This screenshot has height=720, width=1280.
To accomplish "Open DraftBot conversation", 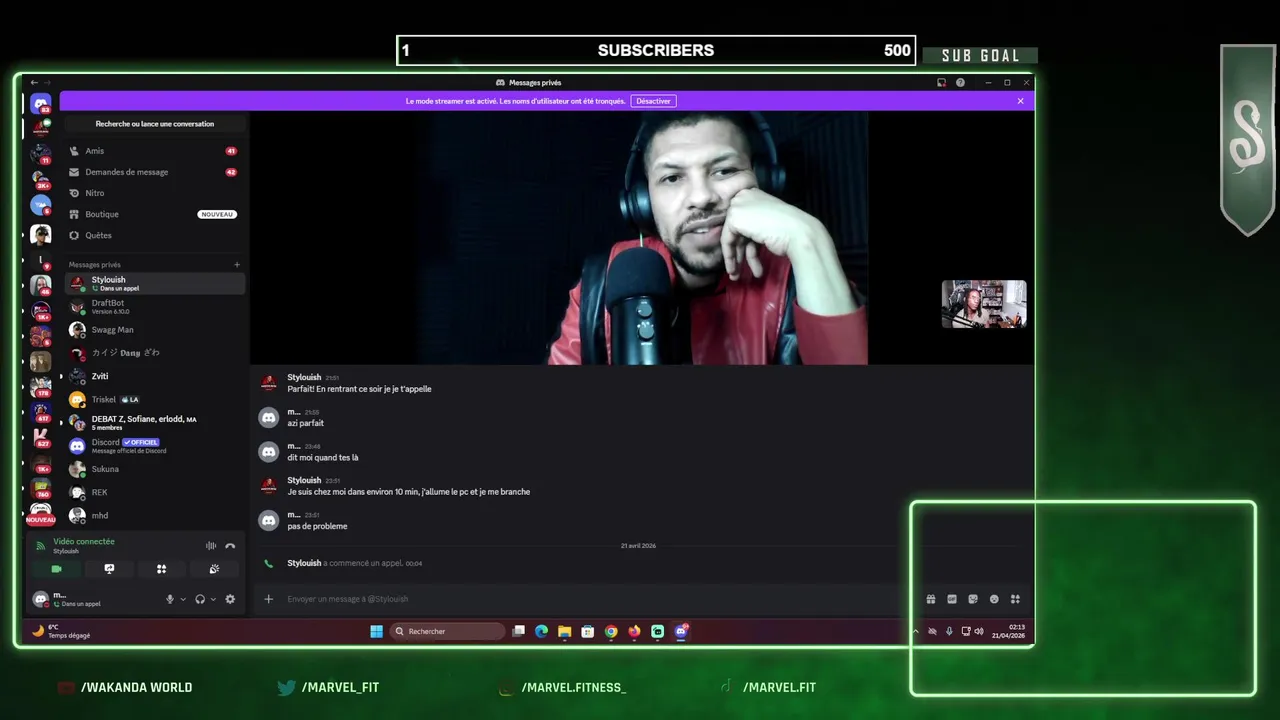I will tap(155, 306).
